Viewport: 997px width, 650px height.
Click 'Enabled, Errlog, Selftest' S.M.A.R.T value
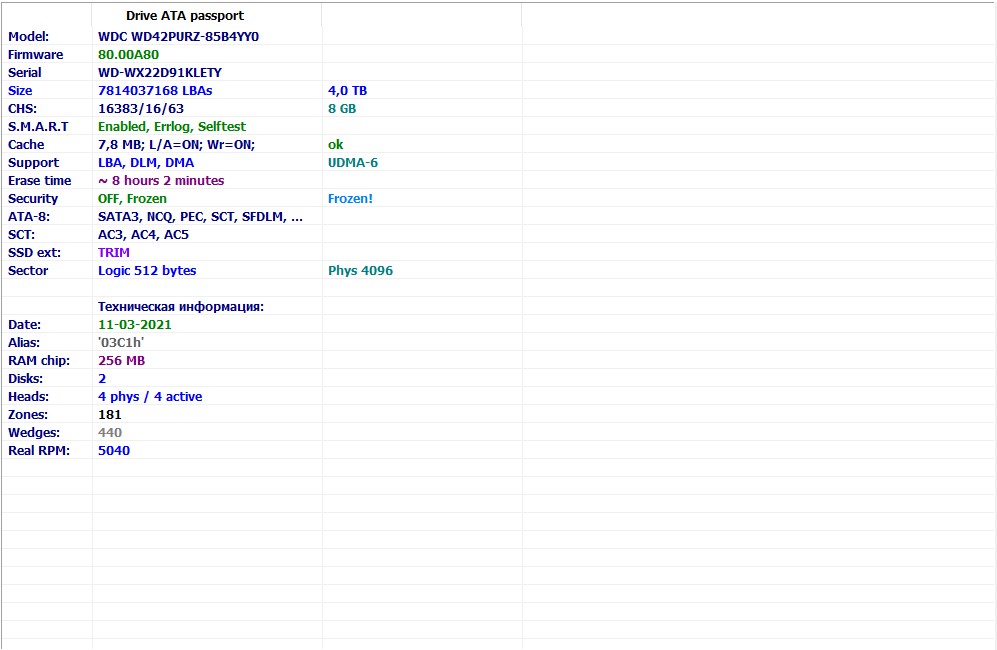point(172,127)
